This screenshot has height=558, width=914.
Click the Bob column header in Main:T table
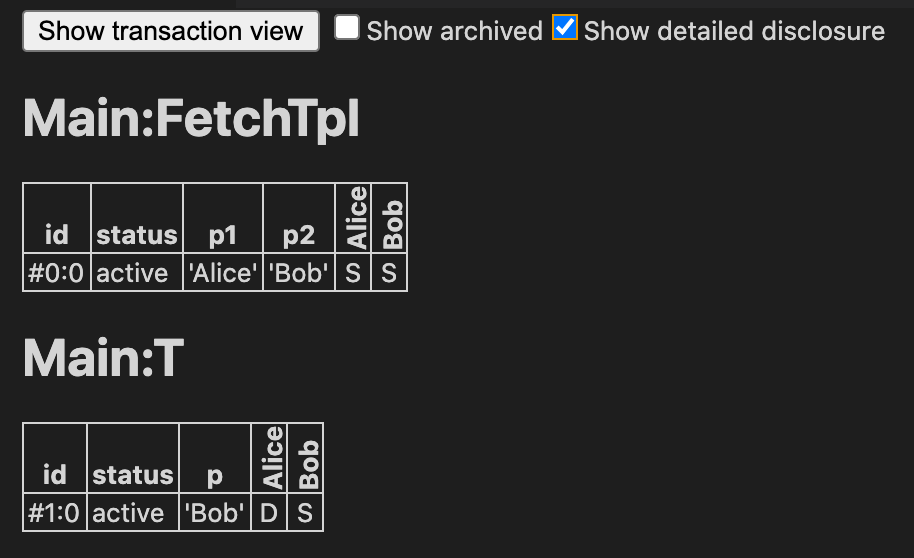309,463
